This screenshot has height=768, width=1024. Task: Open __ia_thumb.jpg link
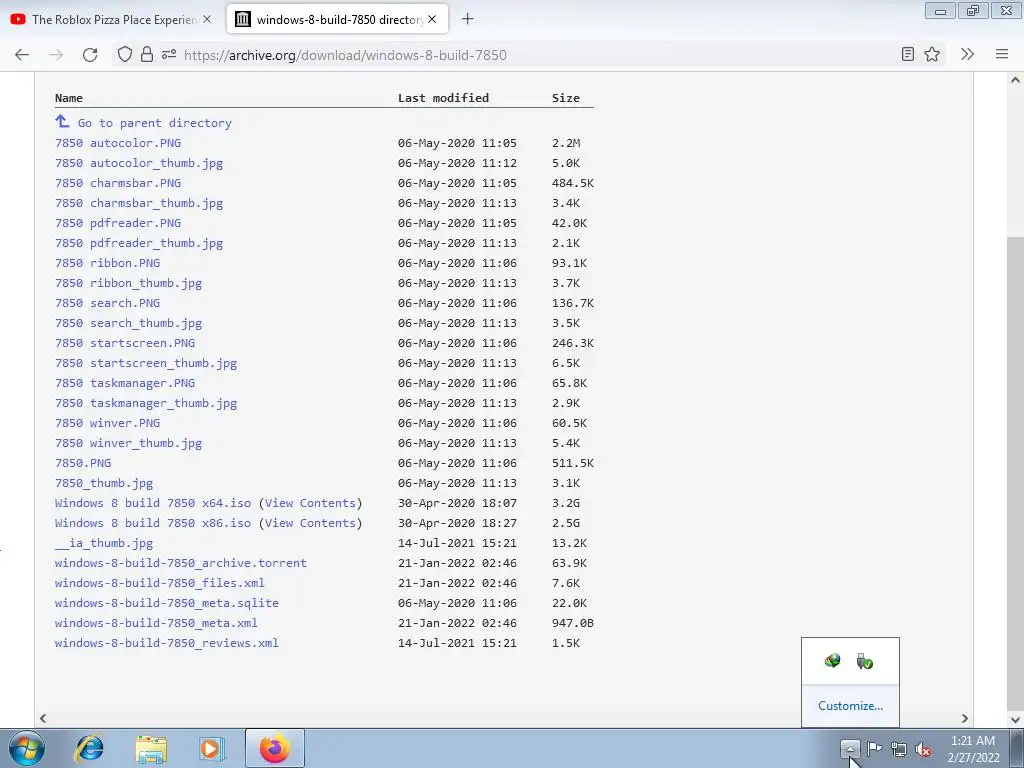[x=104, y=543]
